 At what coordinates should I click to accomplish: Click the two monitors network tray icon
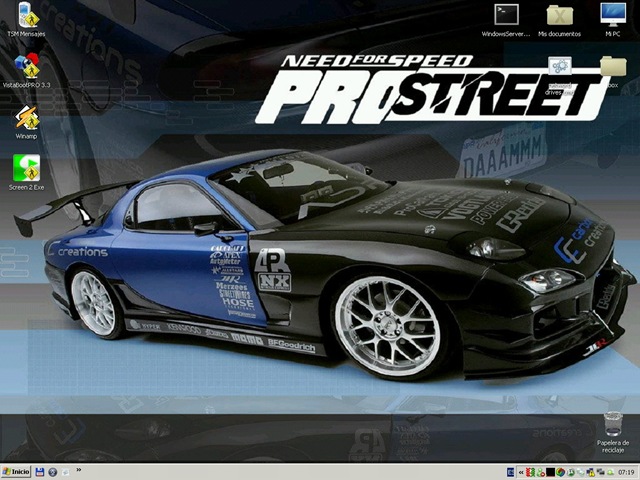(600, 472)
